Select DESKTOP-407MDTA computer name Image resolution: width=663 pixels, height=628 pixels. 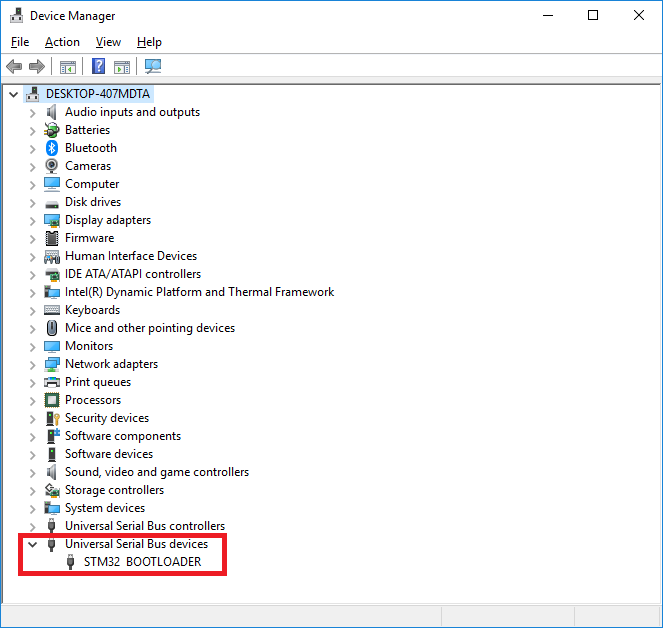click(x=98, y=94)
